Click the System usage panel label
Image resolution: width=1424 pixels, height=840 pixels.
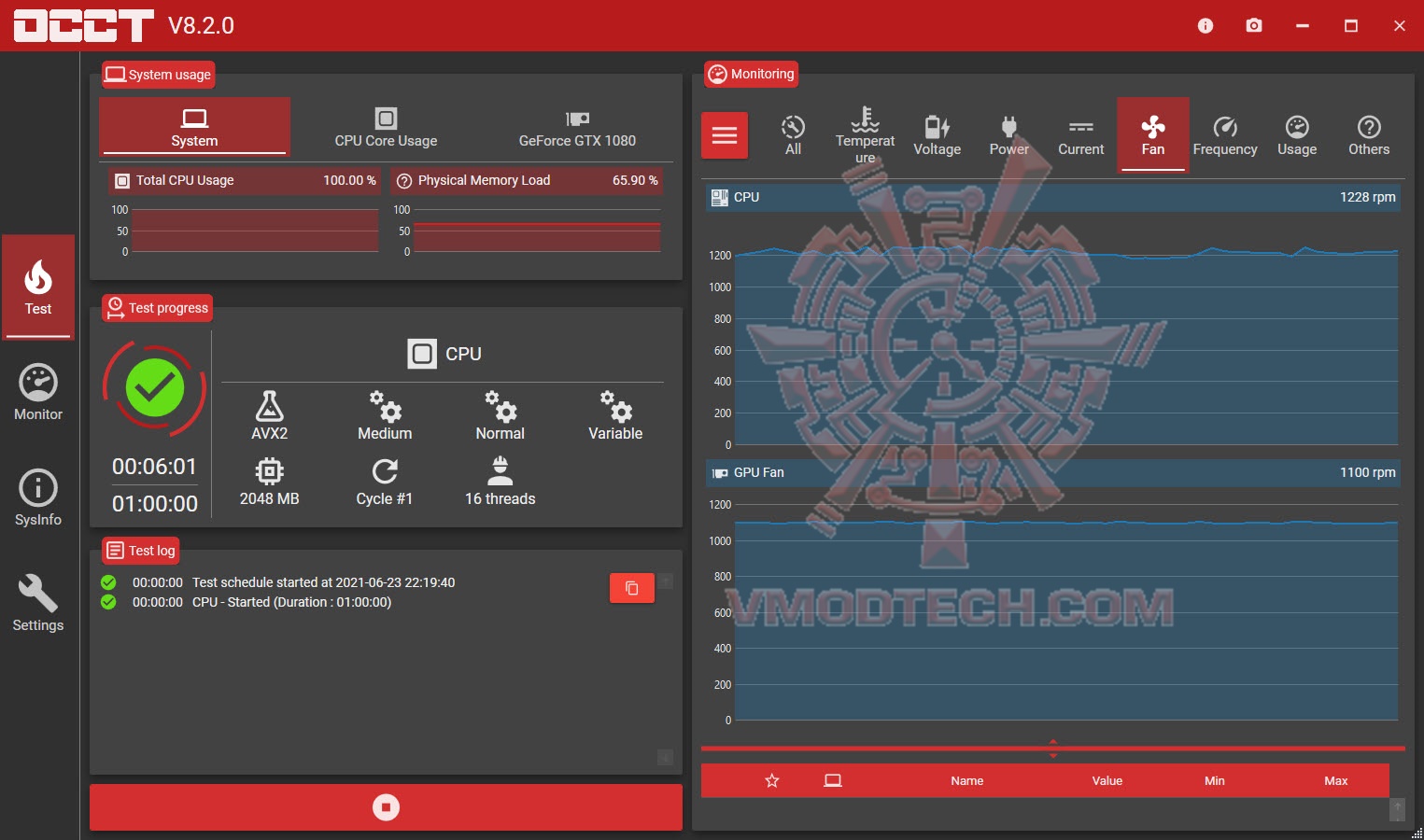coord(159,75)
